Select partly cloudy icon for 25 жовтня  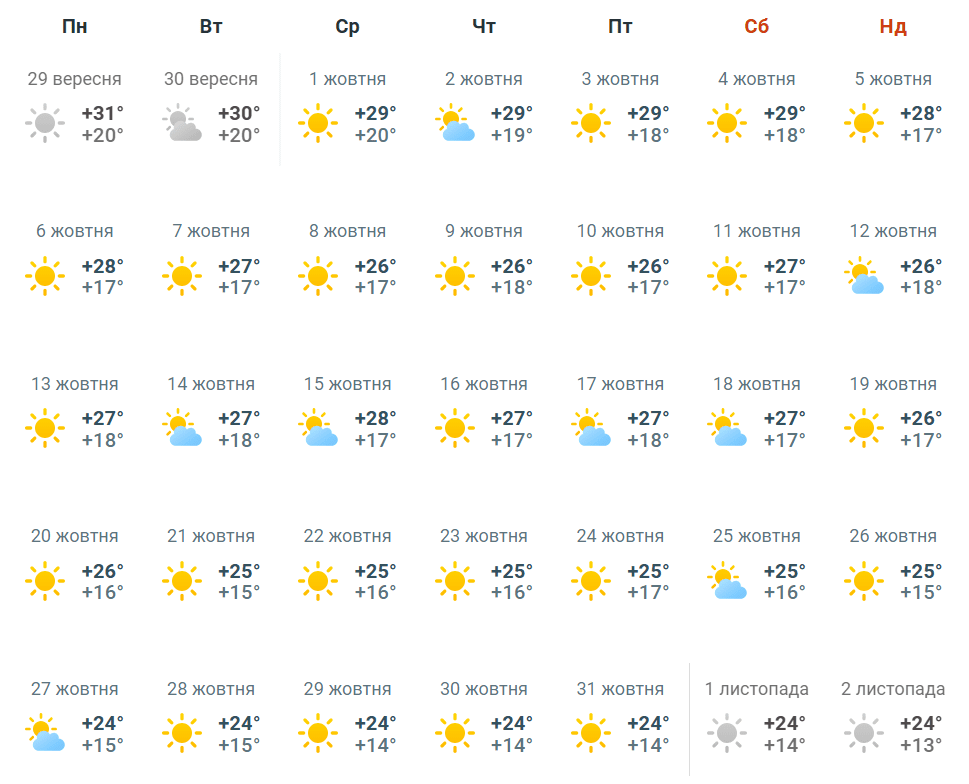[x=727, y=581]
